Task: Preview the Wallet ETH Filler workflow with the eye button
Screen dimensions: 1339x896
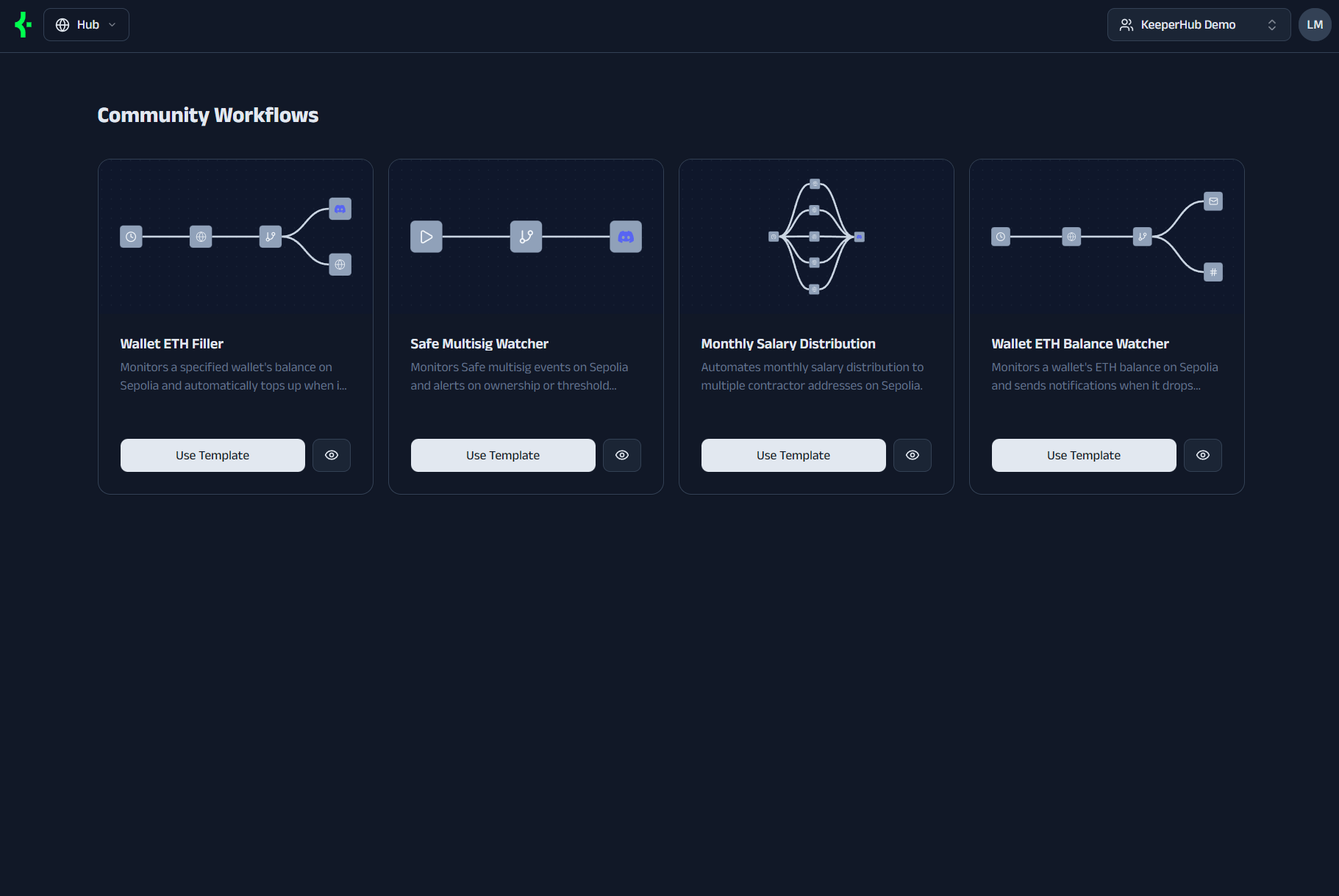Action: pos(331,455)
